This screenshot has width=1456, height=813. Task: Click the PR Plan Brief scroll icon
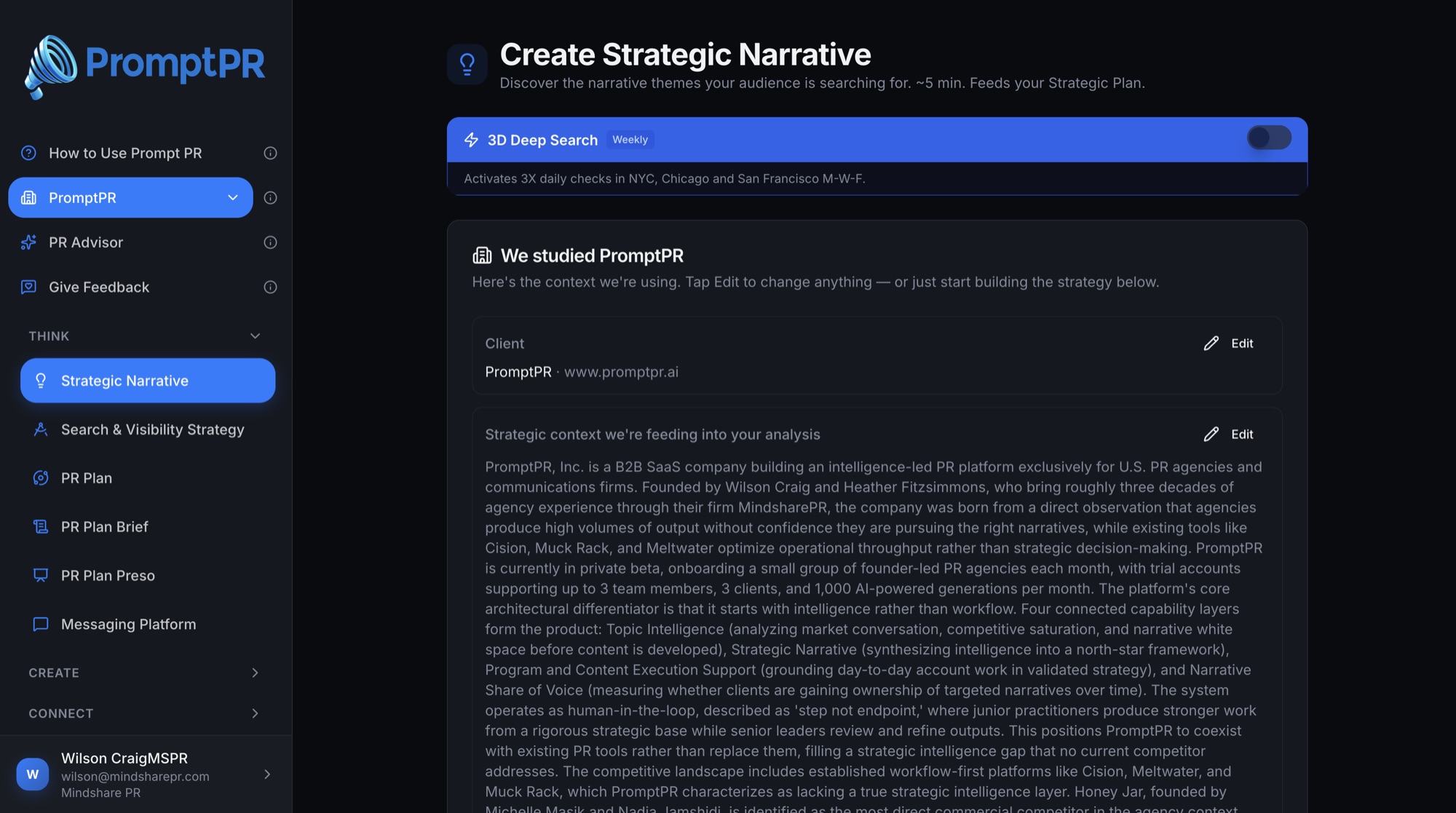point(41,526)
